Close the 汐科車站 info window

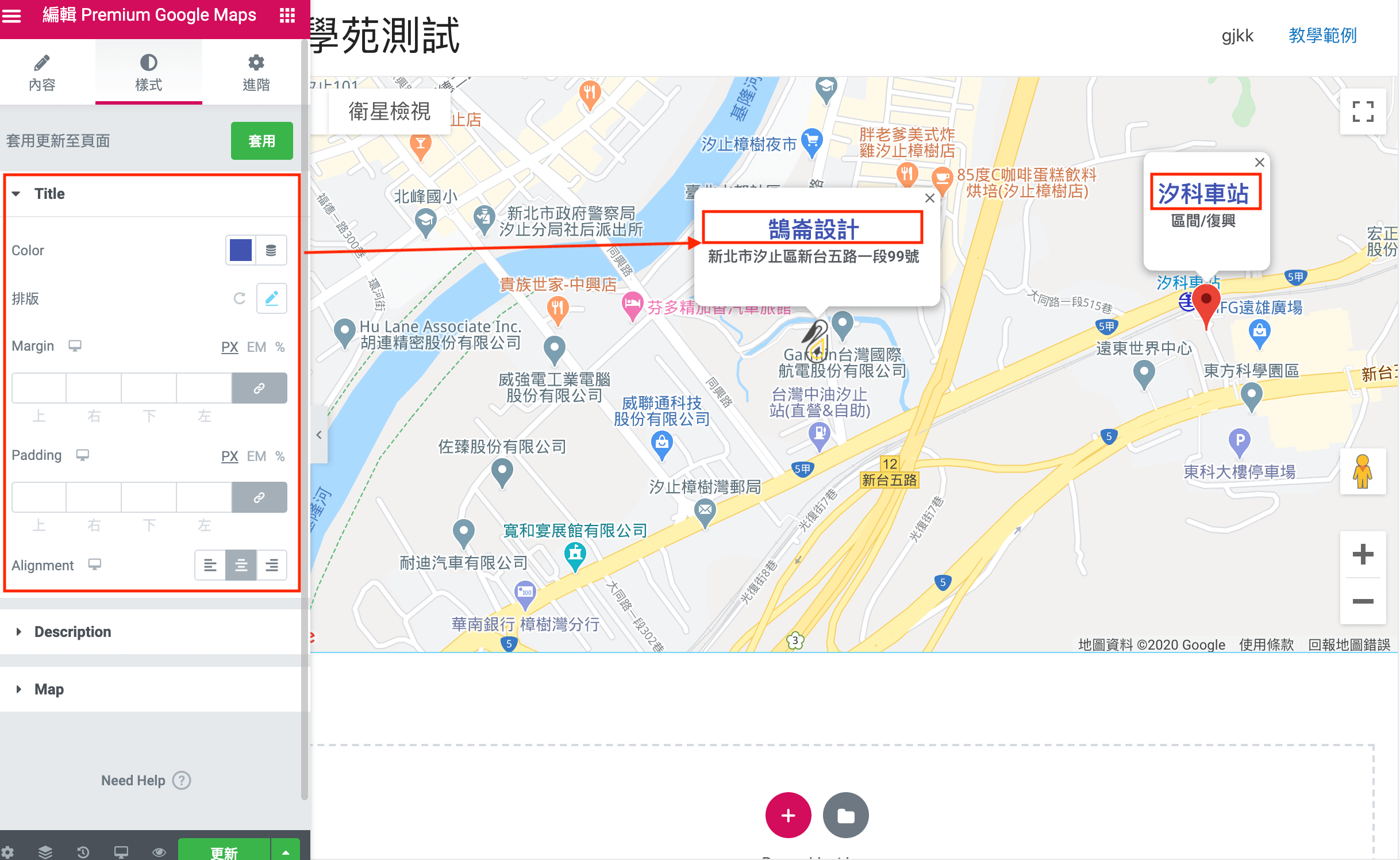click(x=1259, y=162)
